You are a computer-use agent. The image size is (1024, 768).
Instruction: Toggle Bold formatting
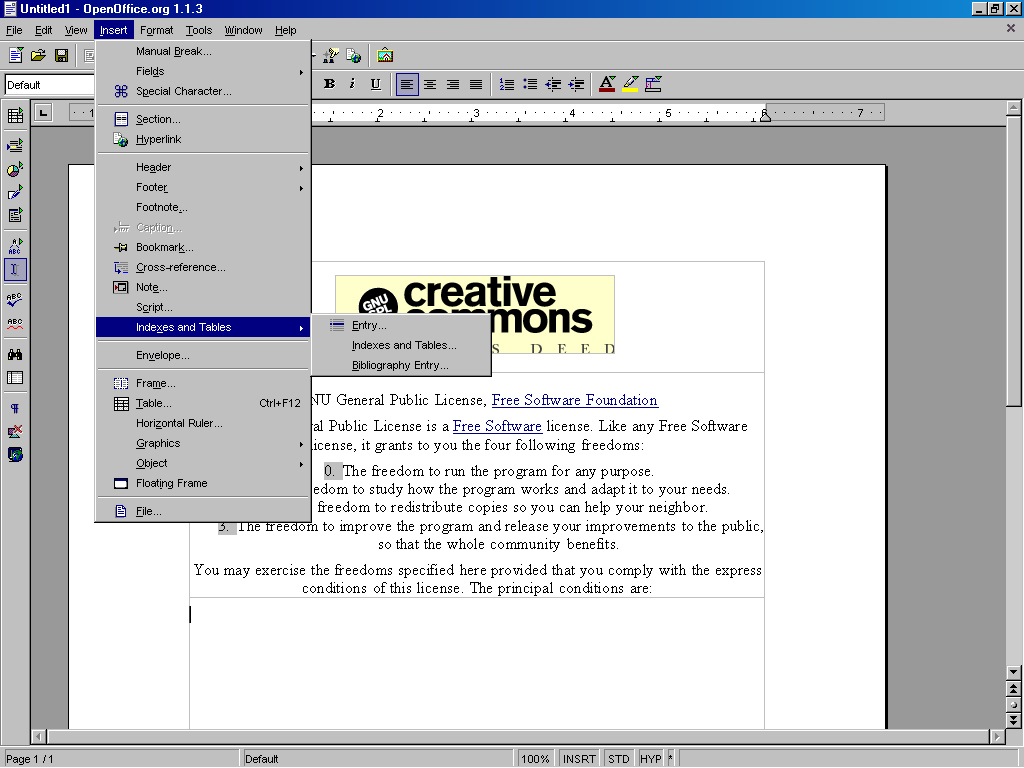point(329,85)
